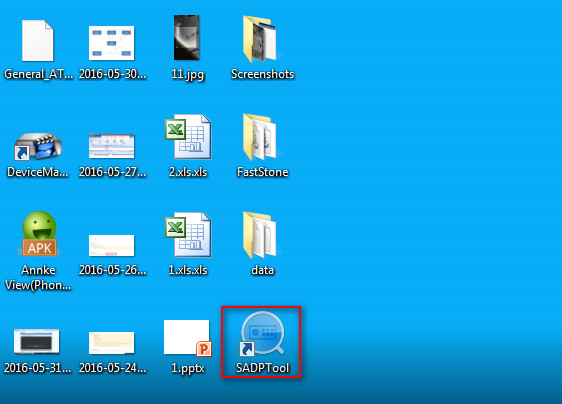The width and height of the screenshot is (562, 404).
Task: Select the 2016-05-31... screenshot thumbnail
Action: 37,341
